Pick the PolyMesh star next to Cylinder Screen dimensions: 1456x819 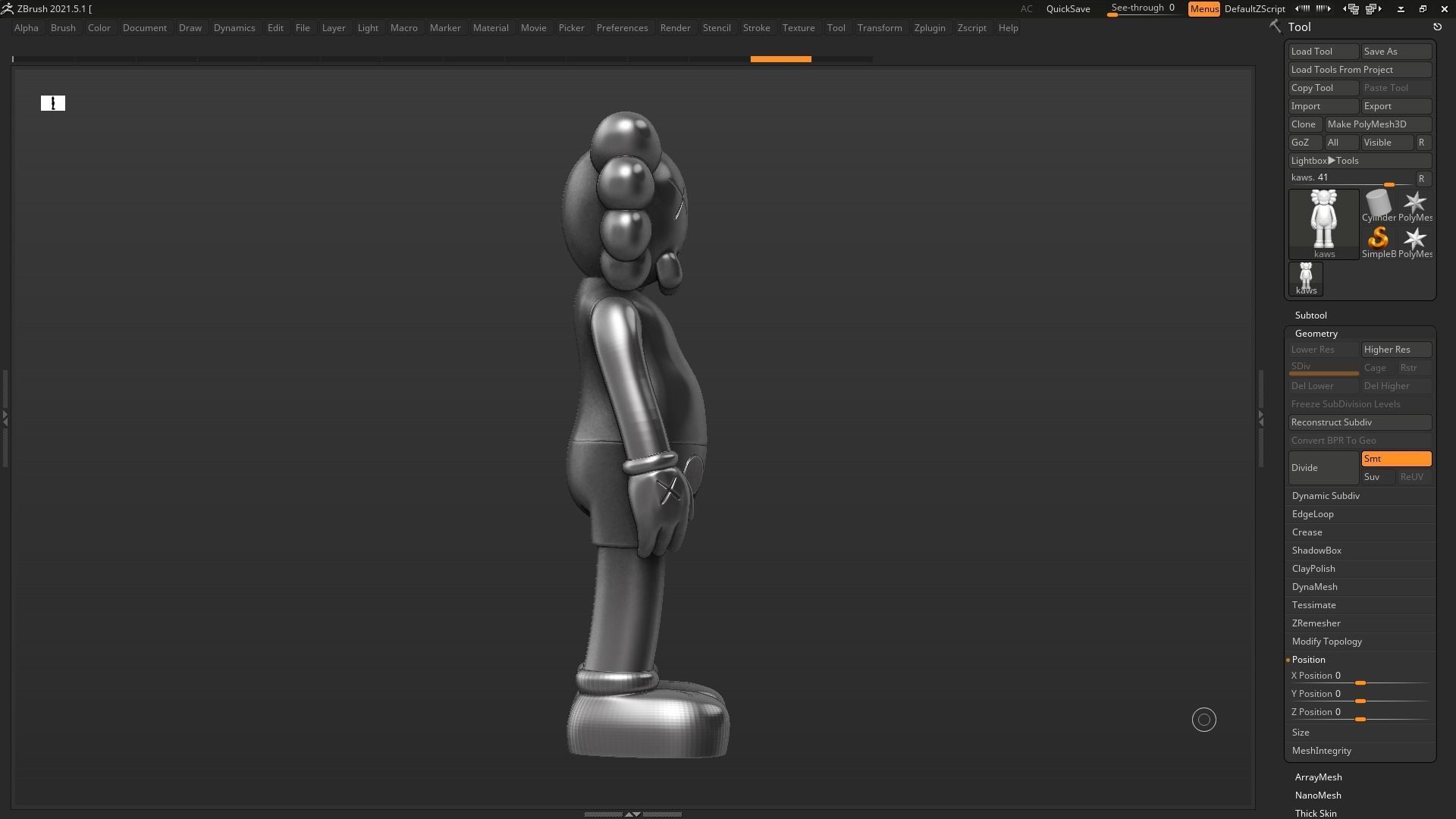(x=1414, y=205)
